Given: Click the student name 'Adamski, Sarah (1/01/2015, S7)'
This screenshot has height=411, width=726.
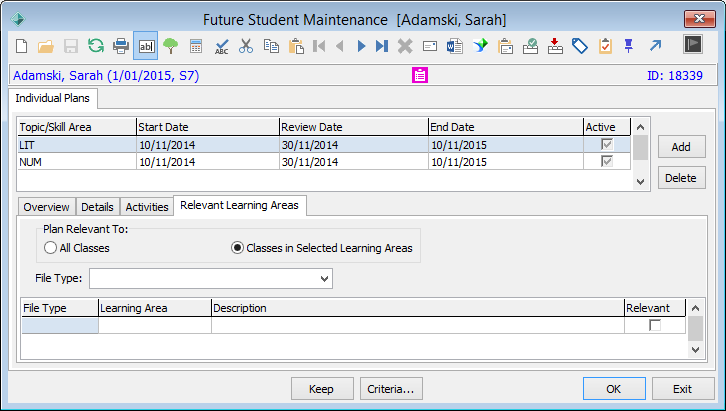Looking at the screenshot, I should click(106, 75).
